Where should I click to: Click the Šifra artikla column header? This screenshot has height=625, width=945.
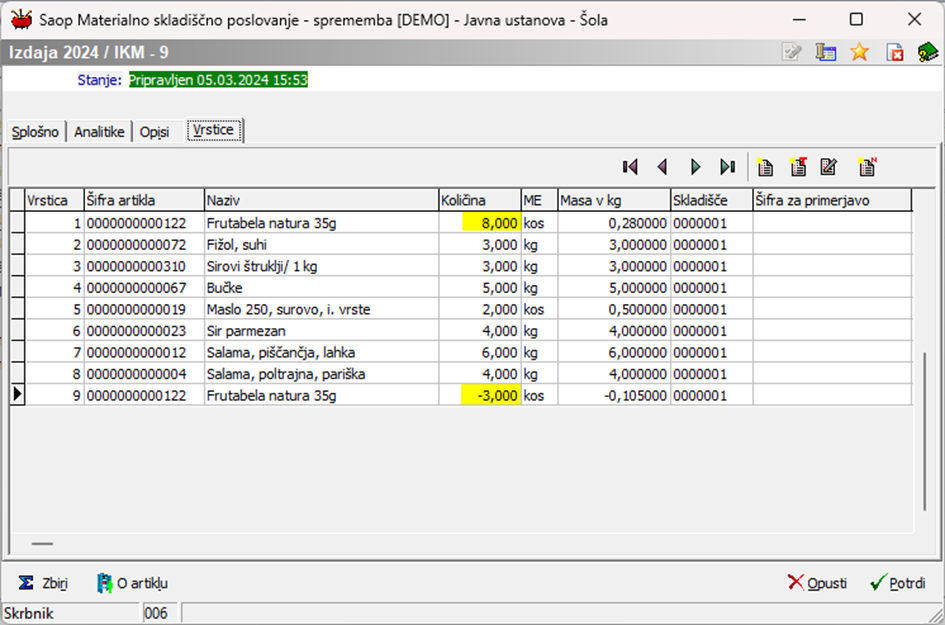pyautogui.click(x=144, y=200)
